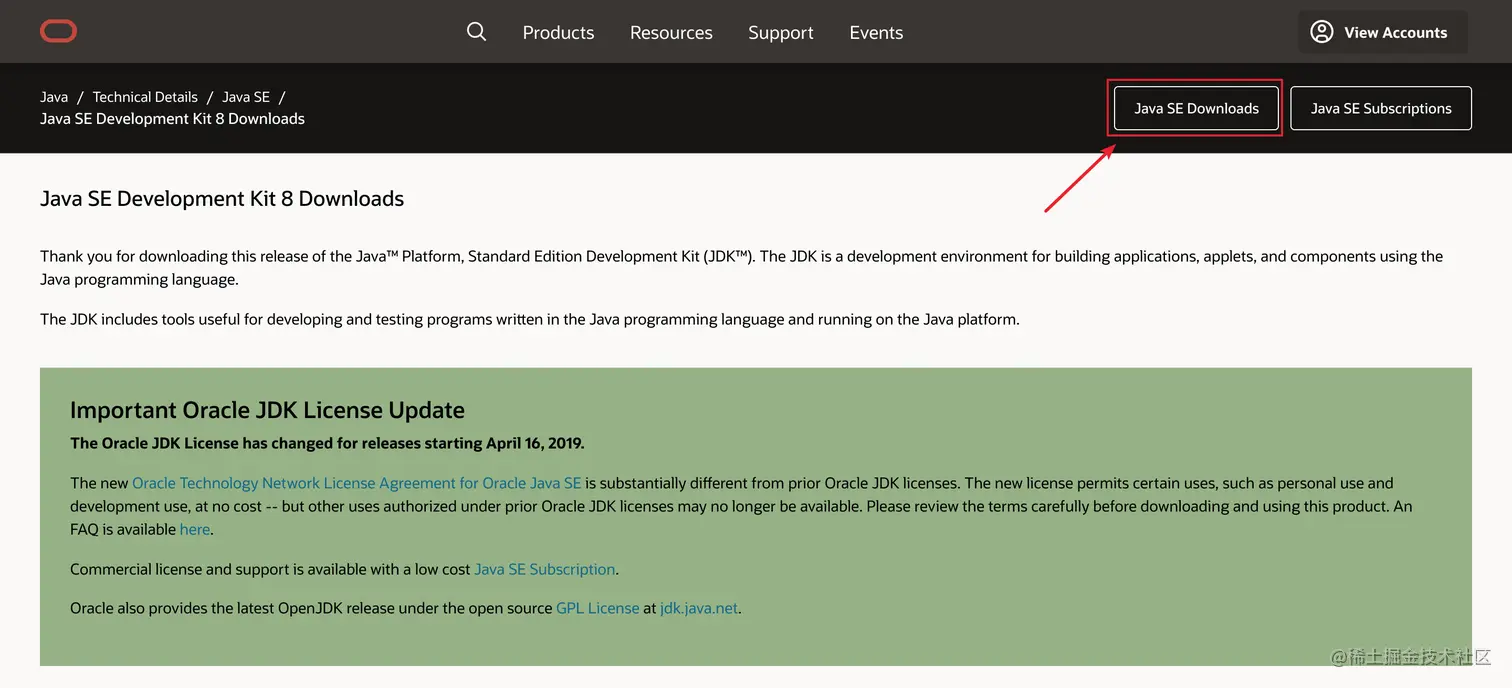1512x688 pixels.
Task: Open Oracle Technology Network License Agreement link
Action: coord(356,483)
